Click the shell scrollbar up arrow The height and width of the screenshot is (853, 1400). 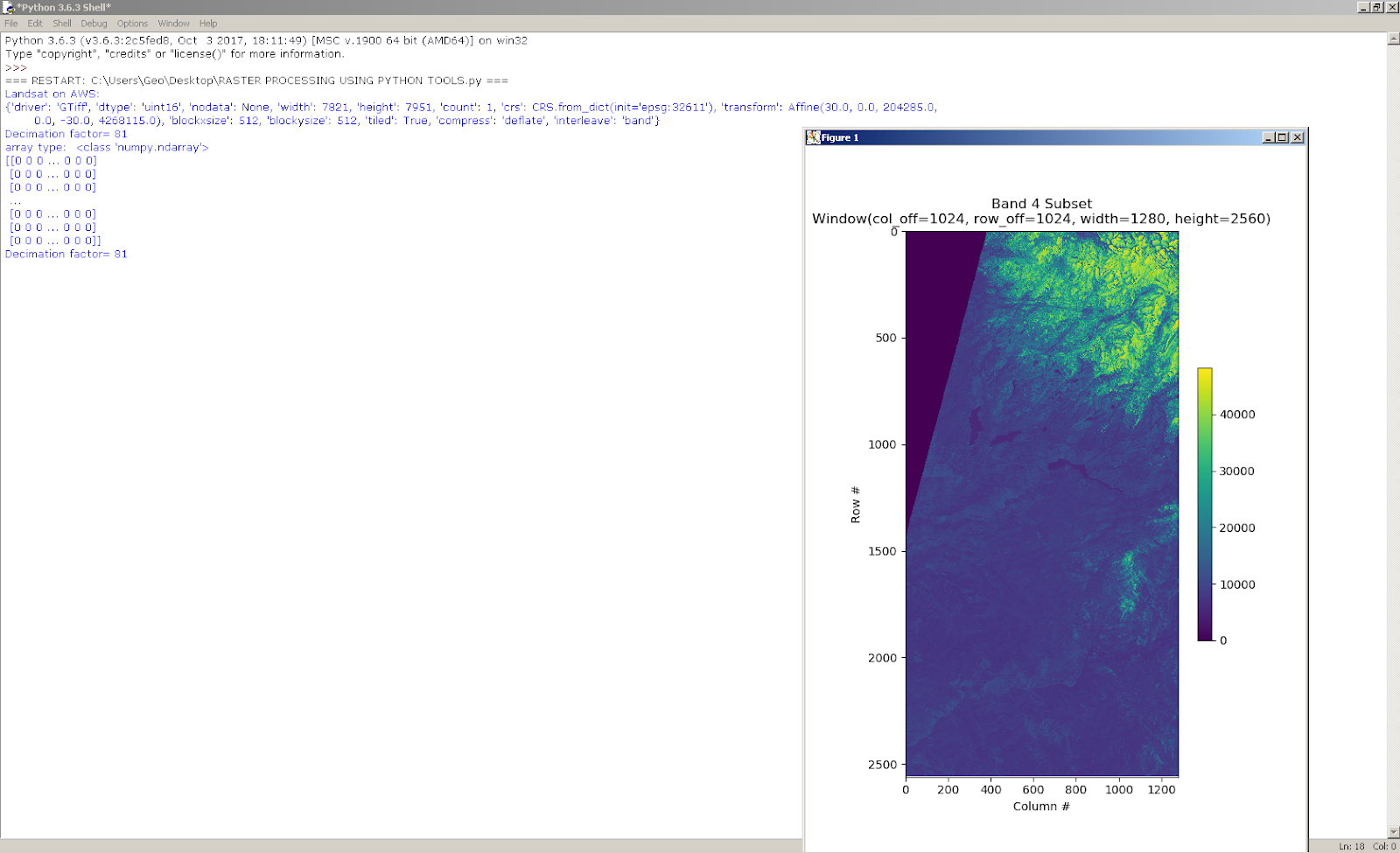1393,39
